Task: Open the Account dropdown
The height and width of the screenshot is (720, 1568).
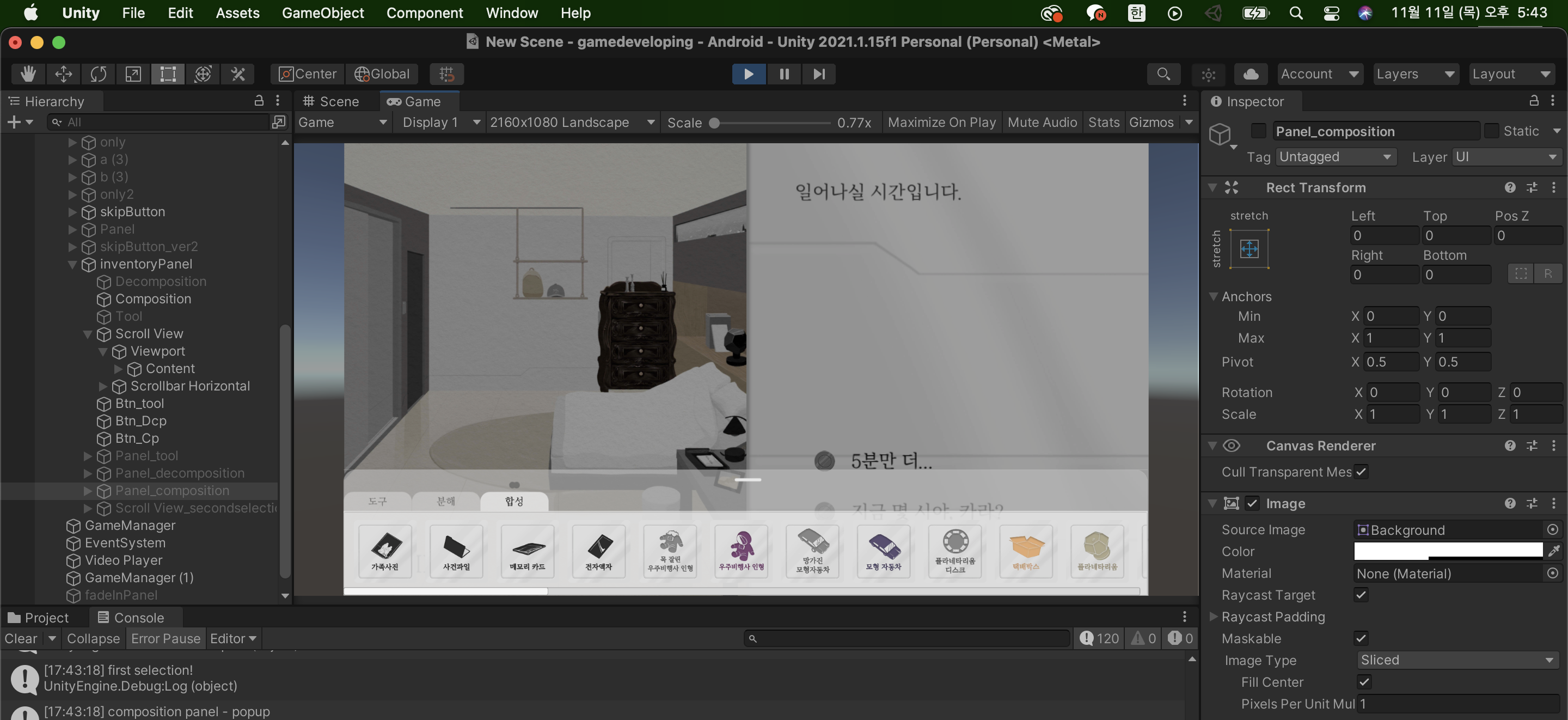Action: (1319, 74)
